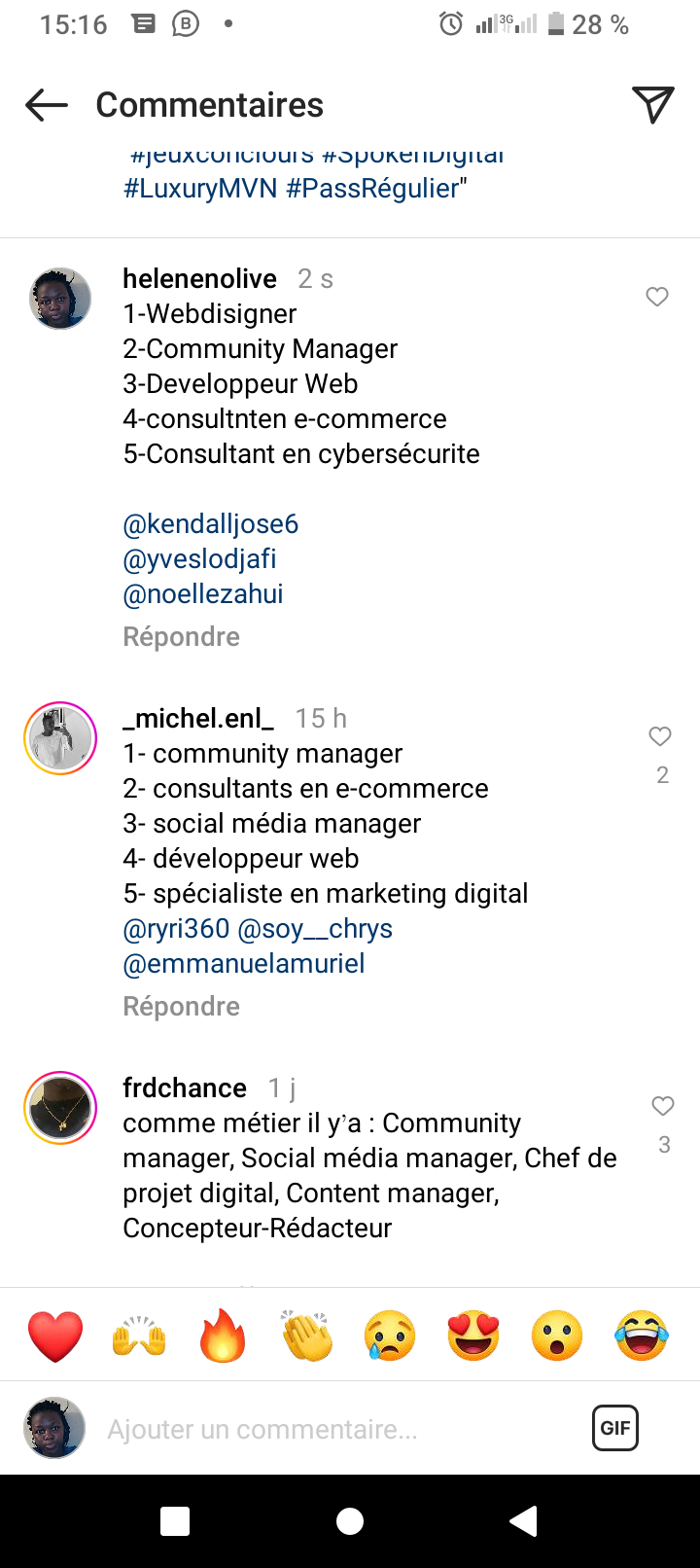Open the @kendalljose6 mention link
The image size is (700, 1568).
(x=210, y=523)
